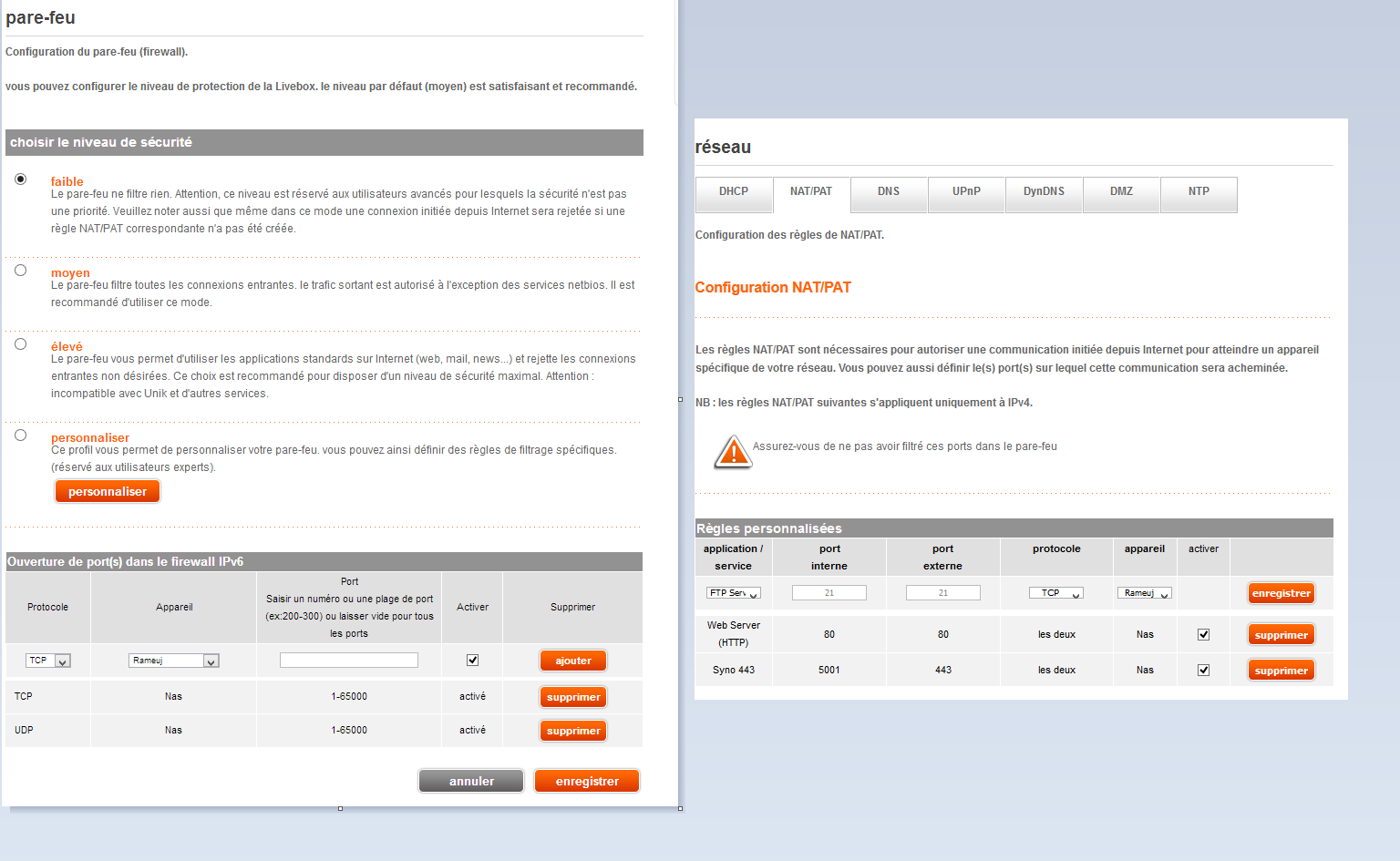
Task: Open the TCP protocol dropdown in IPv6 firewall table
Action: click(x=49, y=661)
